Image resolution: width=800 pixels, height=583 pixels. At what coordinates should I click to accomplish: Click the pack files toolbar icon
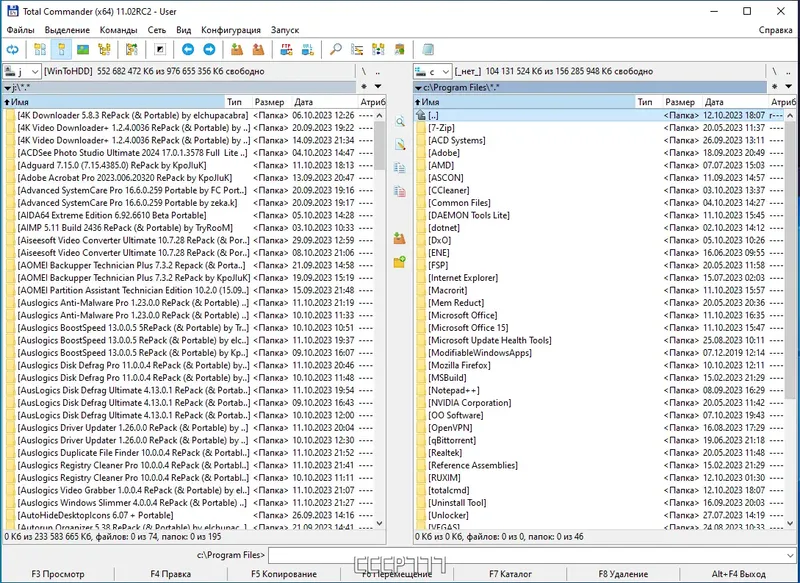tap(237, 49)
